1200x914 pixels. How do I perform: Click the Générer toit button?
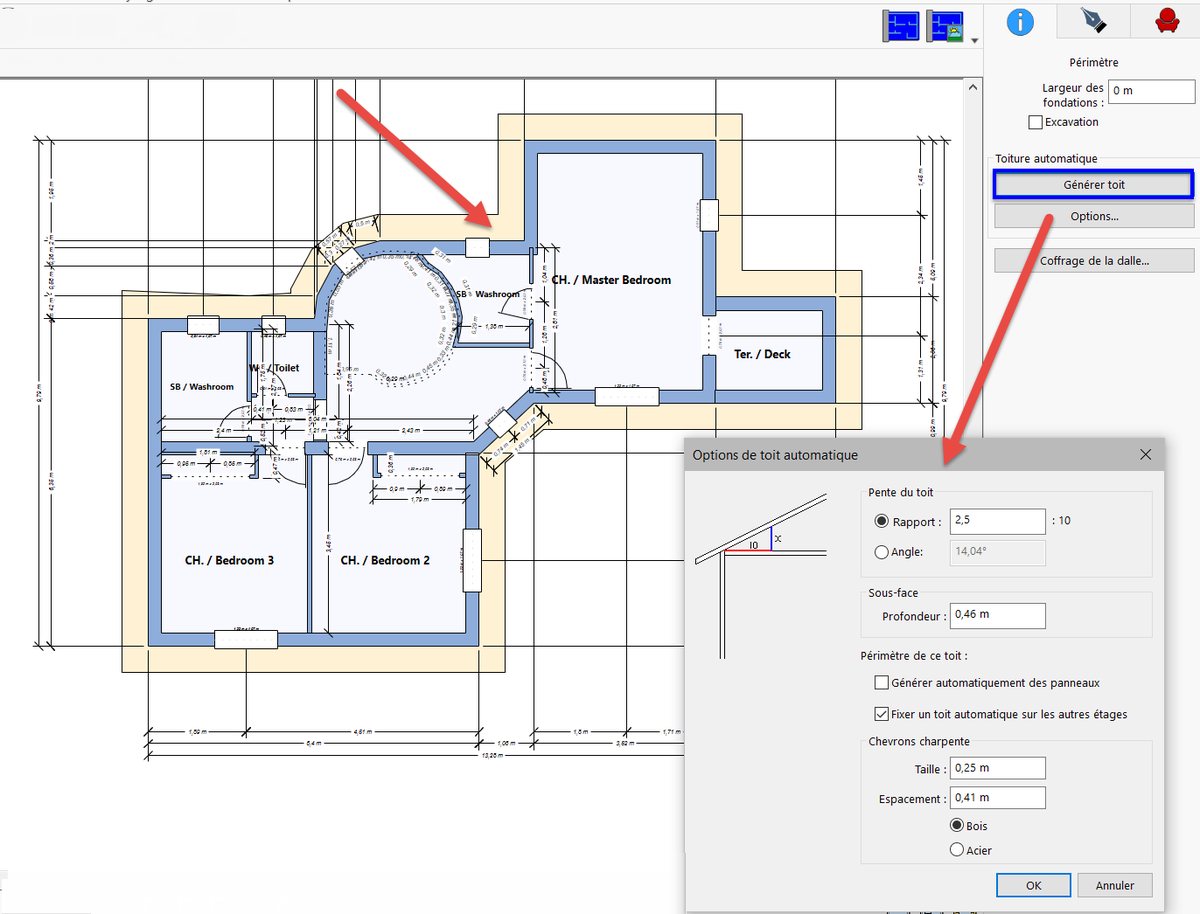tap(1094, 184)
